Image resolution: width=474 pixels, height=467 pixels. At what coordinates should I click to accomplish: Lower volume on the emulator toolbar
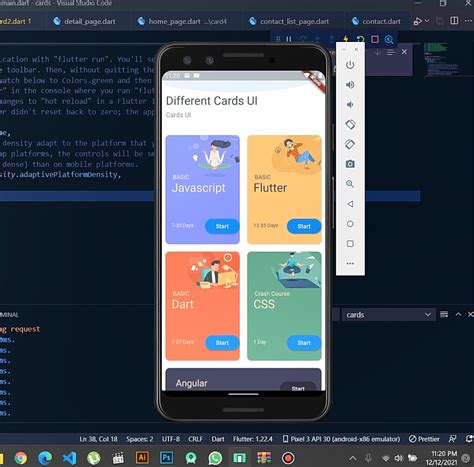(x=350, y=105)
